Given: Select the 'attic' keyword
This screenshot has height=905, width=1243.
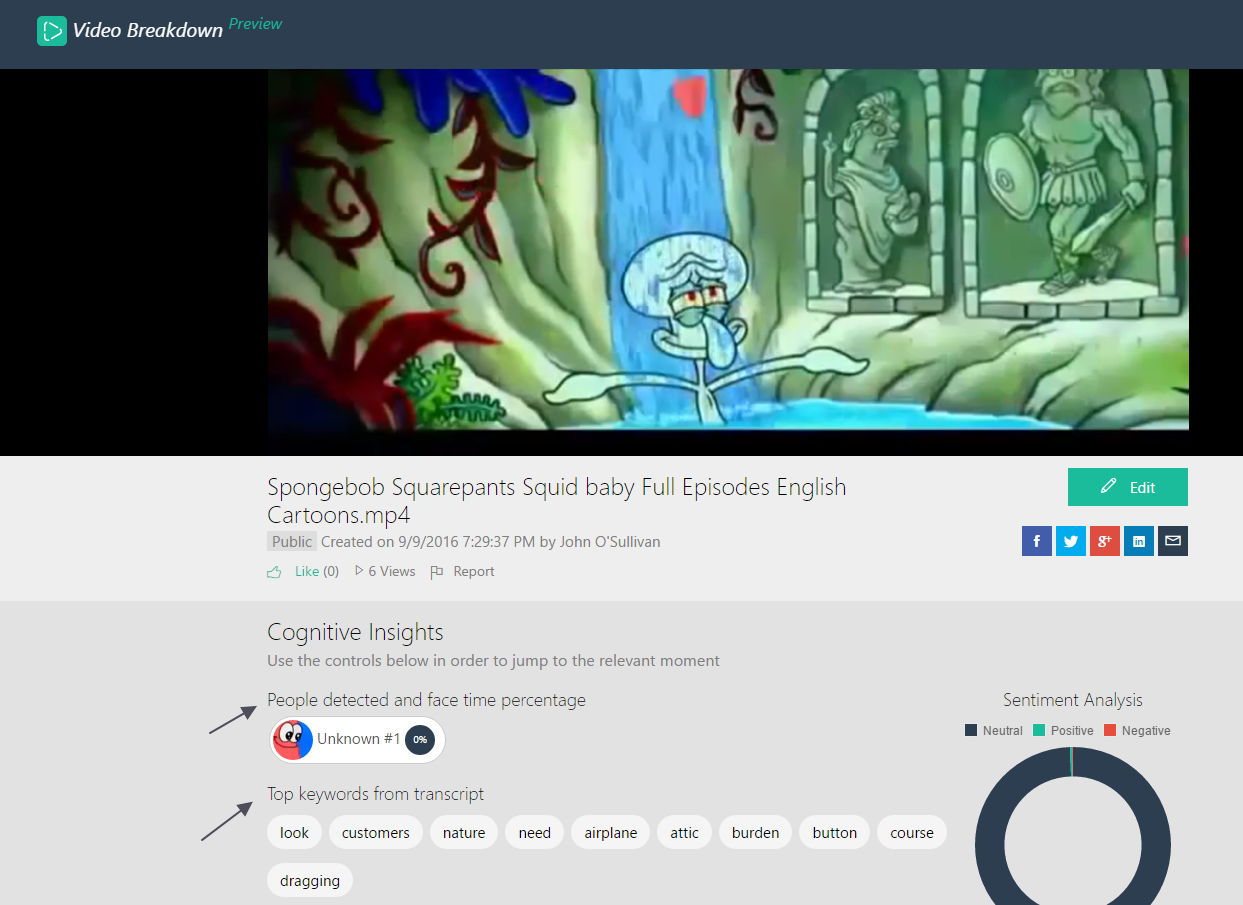Looking at the screenshot, I should 685,832.
